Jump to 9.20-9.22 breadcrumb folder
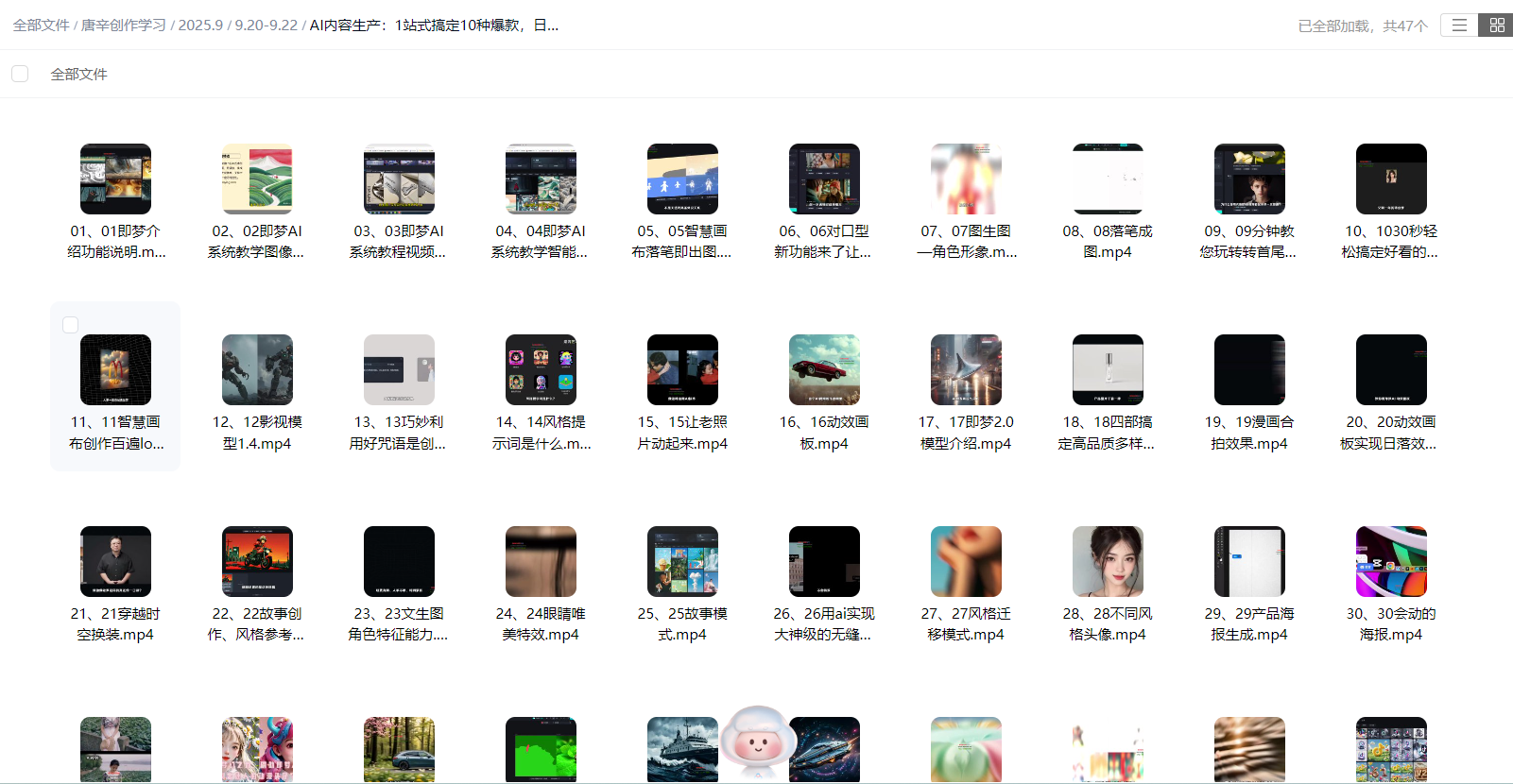Viewport: 1513px width, 784px height. point(266,26)
